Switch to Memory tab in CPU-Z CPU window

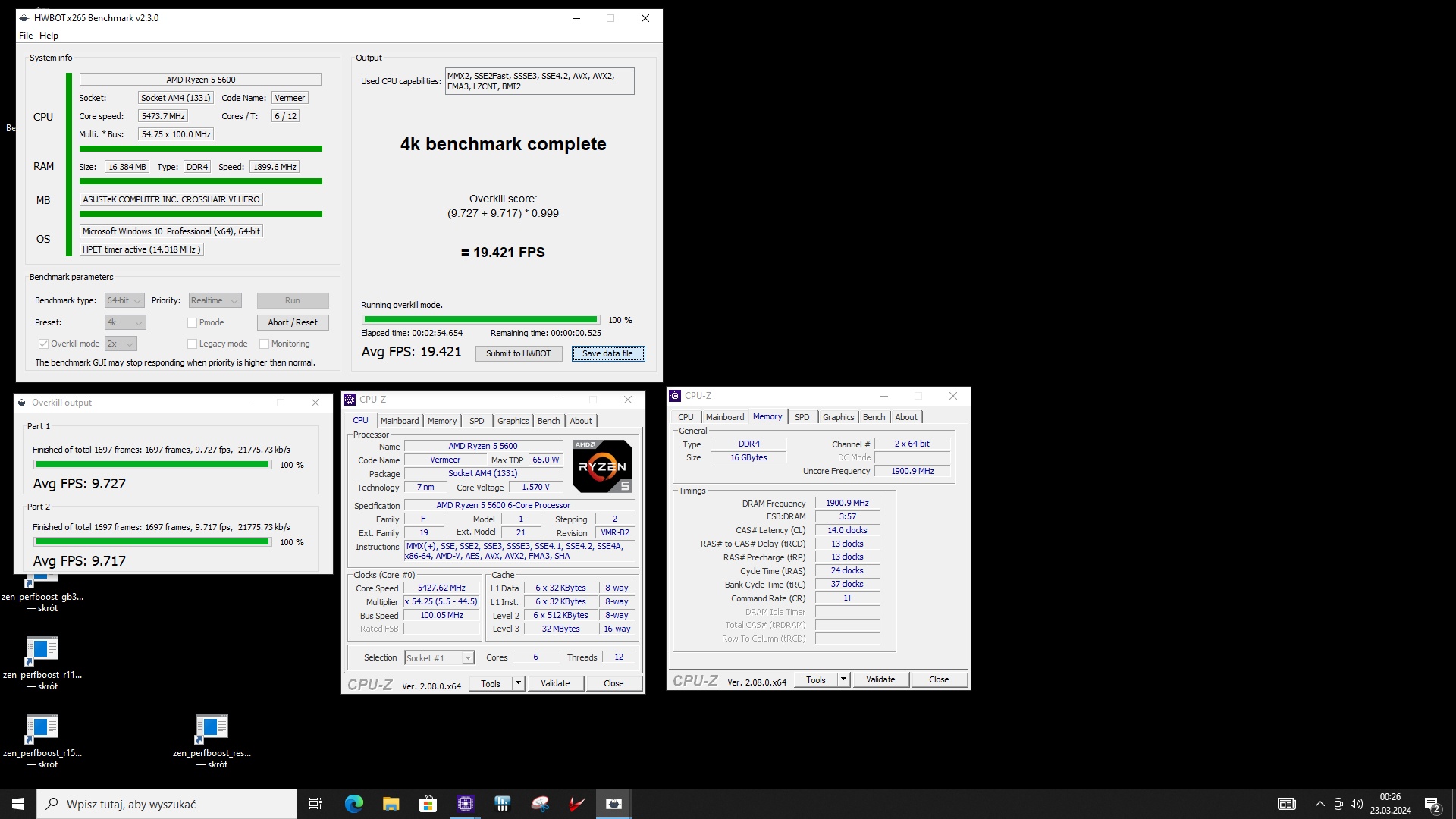coord(442,421)
